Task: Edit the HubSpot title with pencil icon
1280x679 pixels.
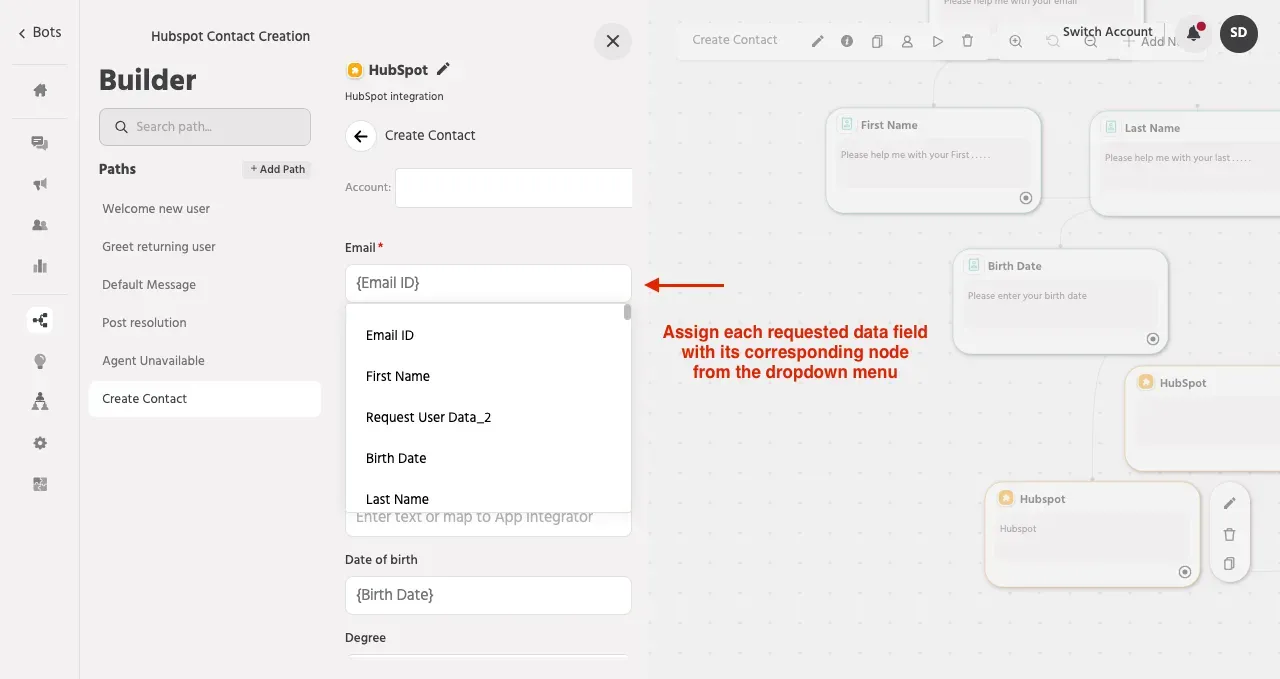Action: click(x=444, y=69)
